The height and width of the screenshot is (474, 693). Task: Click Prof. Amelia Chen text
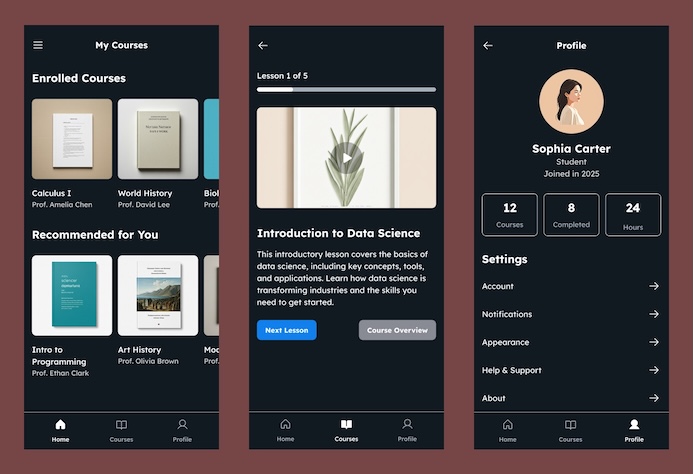click(62, 204)
